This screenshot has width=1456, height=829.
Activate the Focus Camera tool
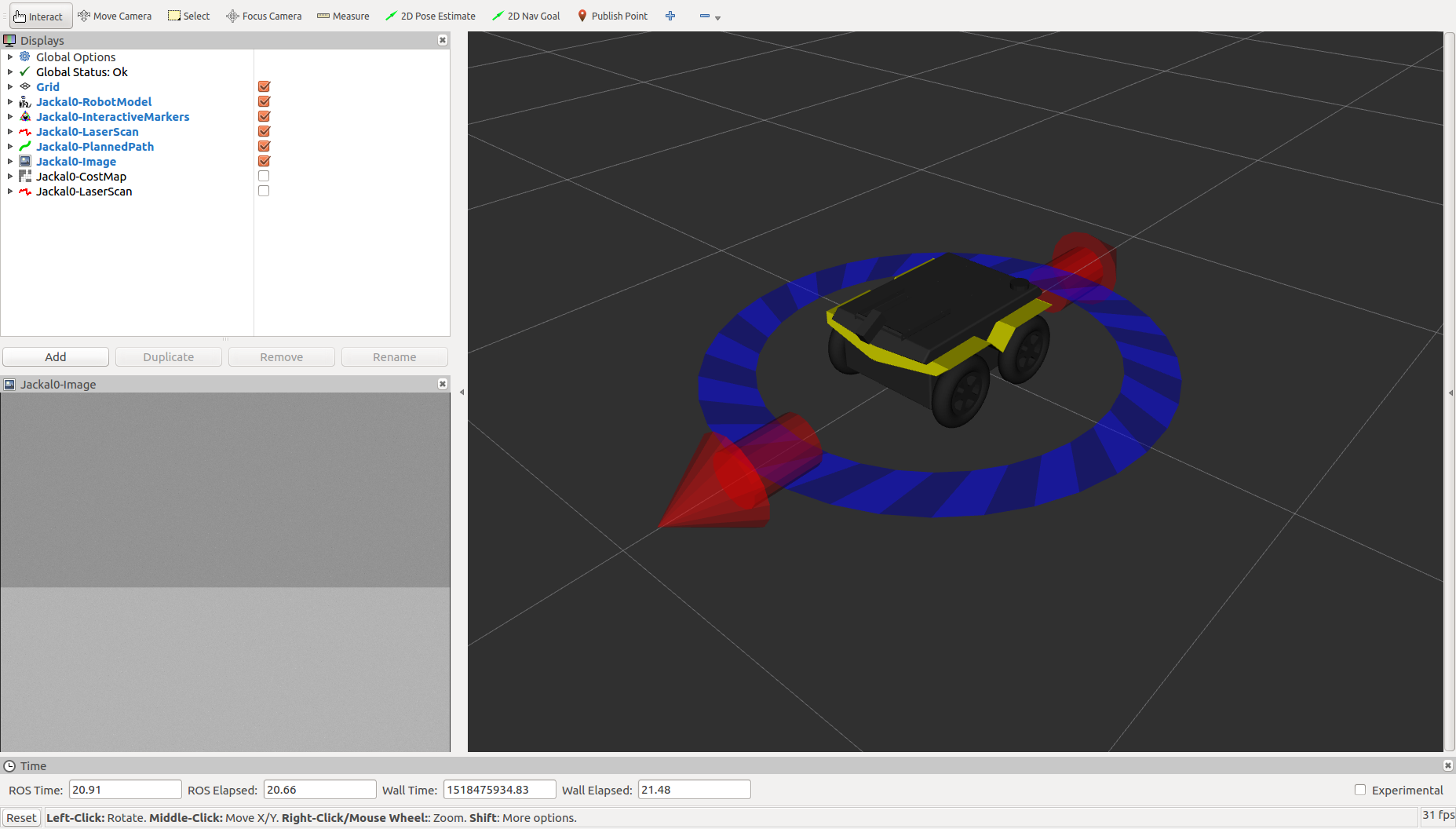[x=264, y=16]
